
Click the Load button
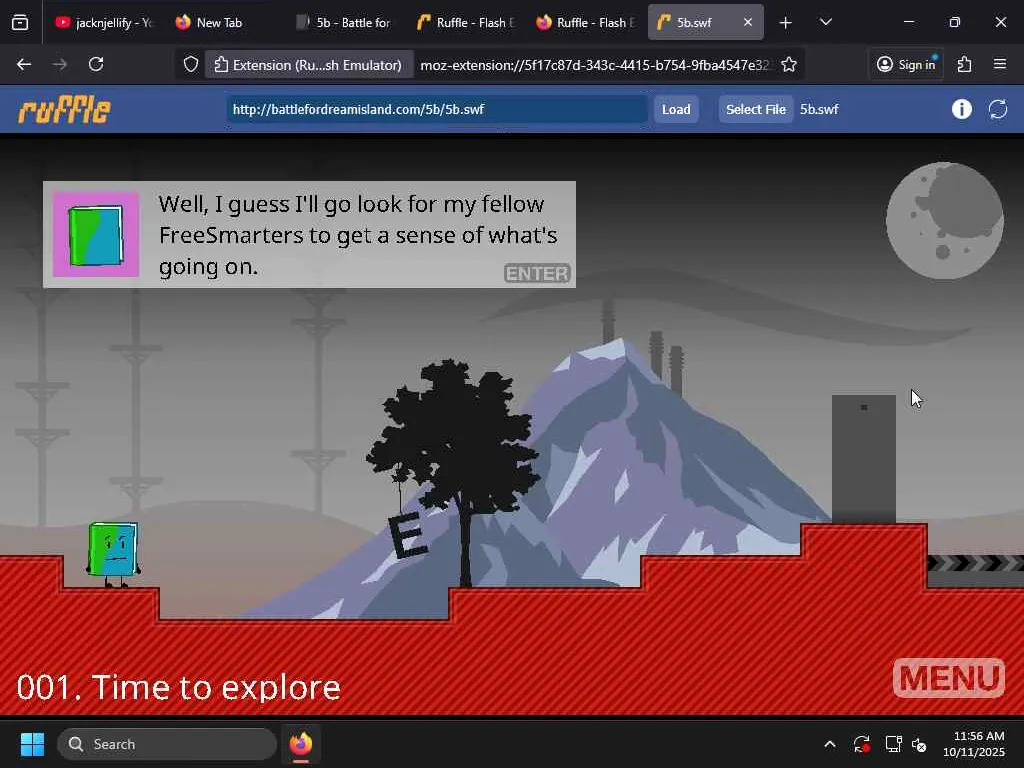tap(676, 109)
